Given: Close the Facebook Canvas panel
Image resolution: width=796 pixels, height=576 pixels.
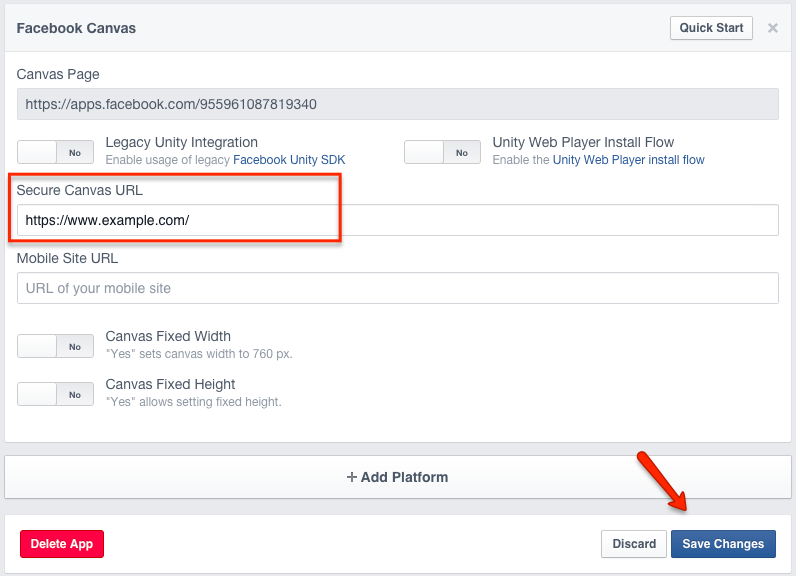Looking at the screenshot, I should coord(772,28).
